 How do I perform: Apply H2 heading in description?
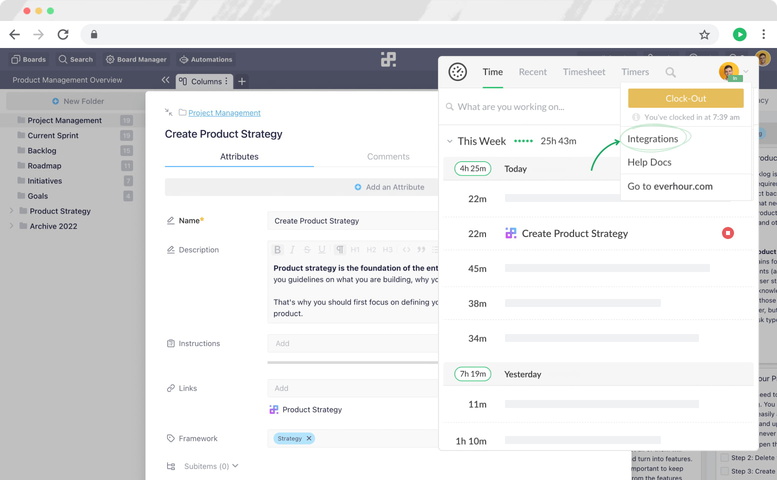pos(372,250)
